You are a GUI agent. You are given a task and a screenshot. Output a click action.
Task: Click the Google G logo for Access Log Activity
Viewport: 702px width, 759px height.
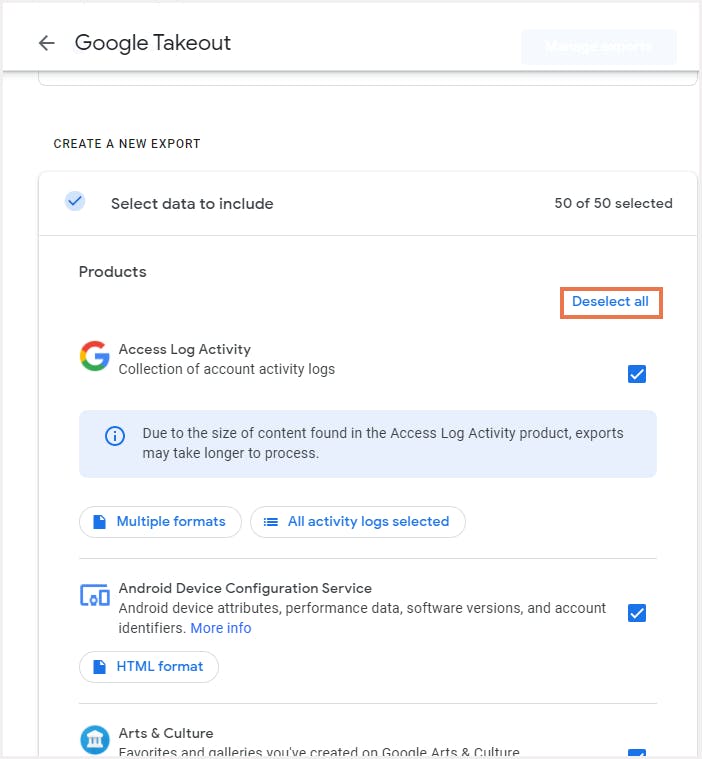95,356
